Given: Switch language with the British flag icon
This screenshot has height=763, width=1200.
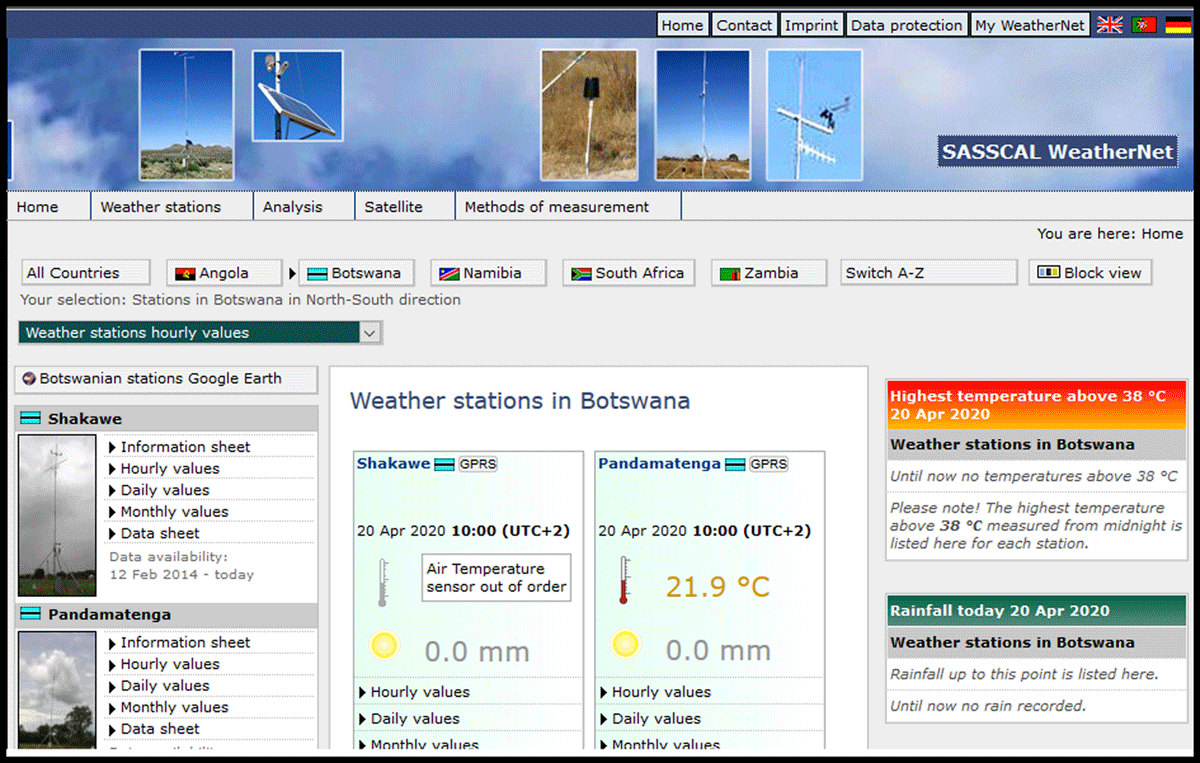Looking at the screenshot, I should click(1109, 25).
